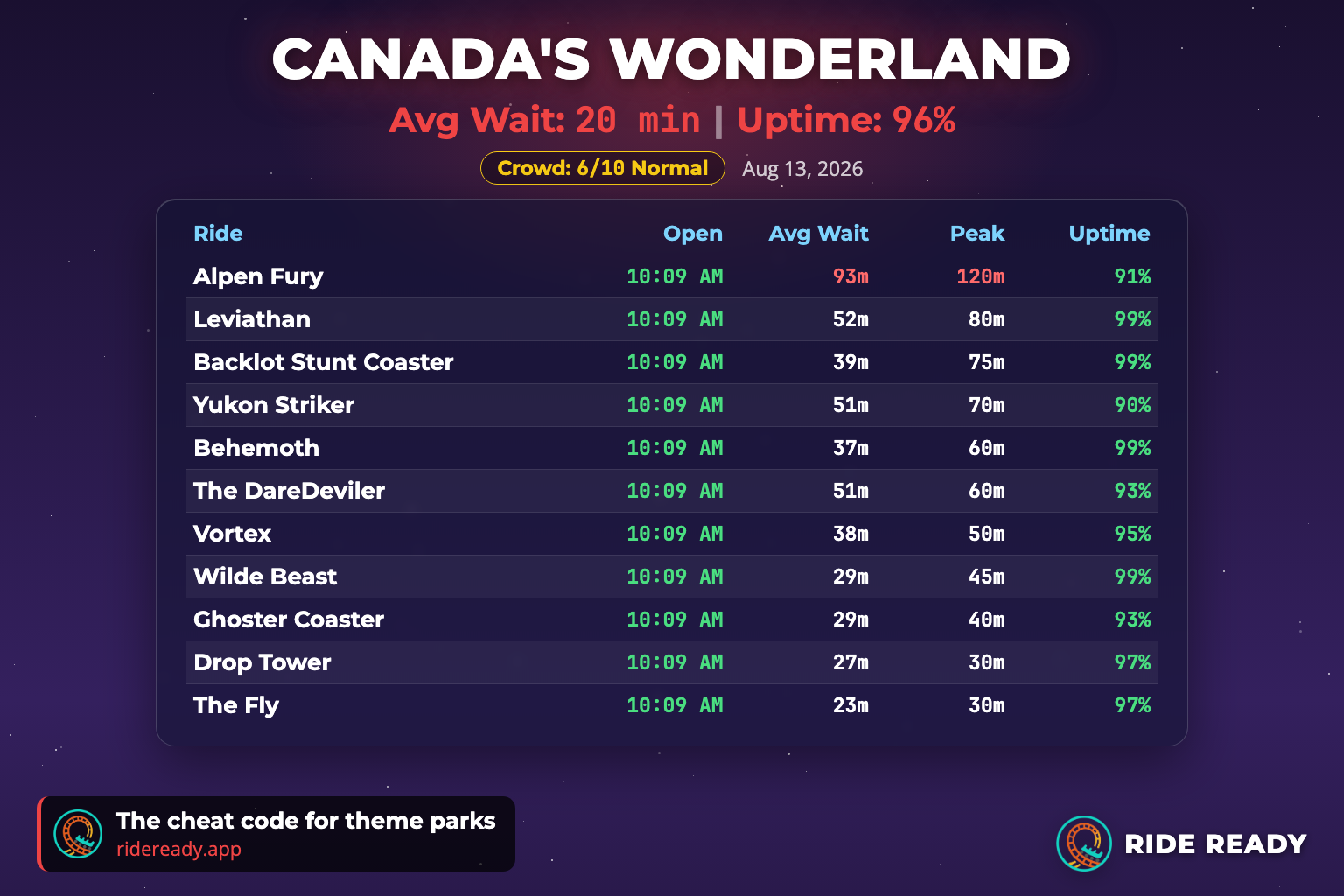The image size is (1344, 896).
Task: Select the Alpen Fury ride row
Action: 672,276
